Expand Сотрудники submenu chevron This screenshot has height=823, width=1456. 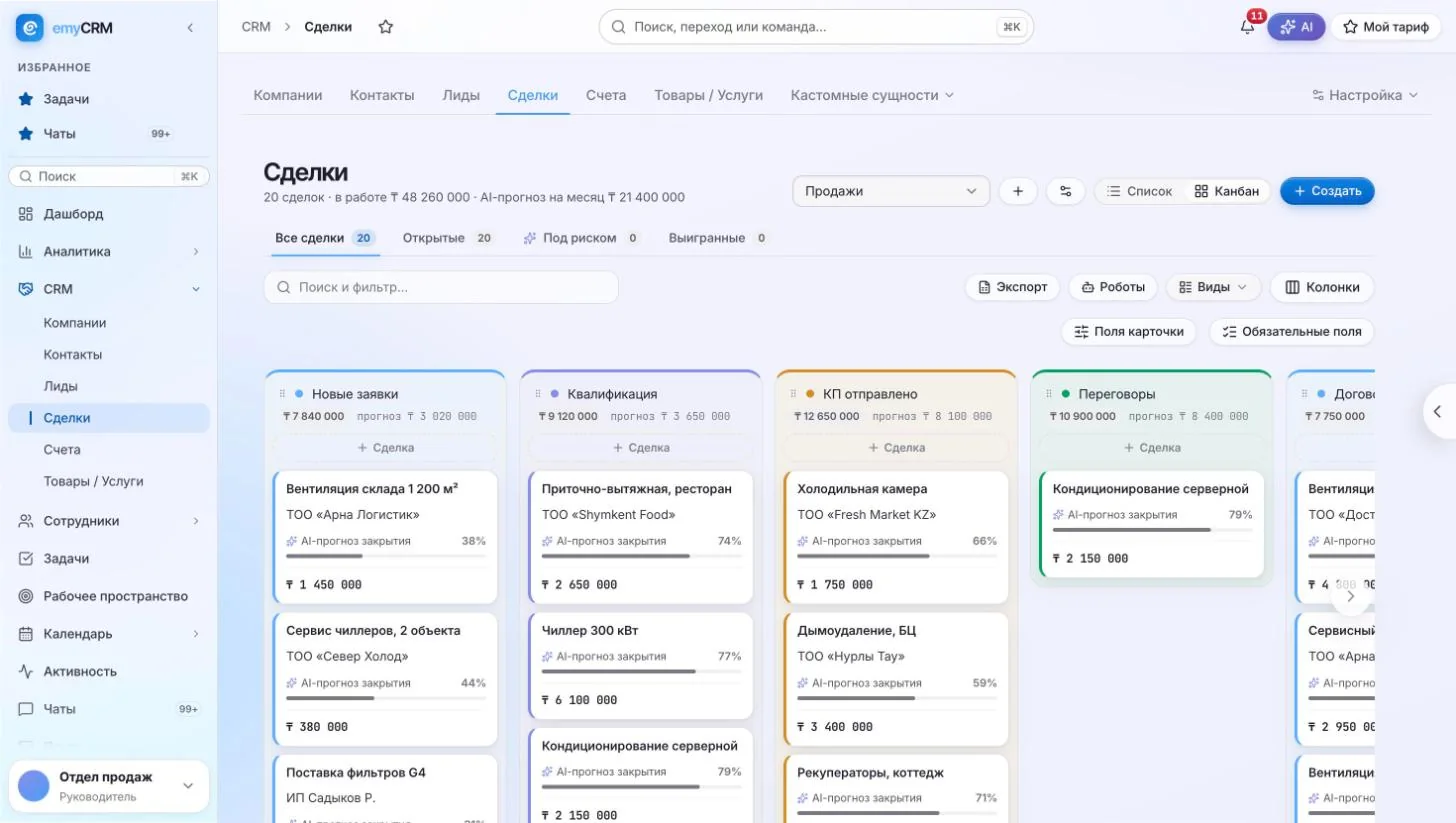tap(195, 521)
